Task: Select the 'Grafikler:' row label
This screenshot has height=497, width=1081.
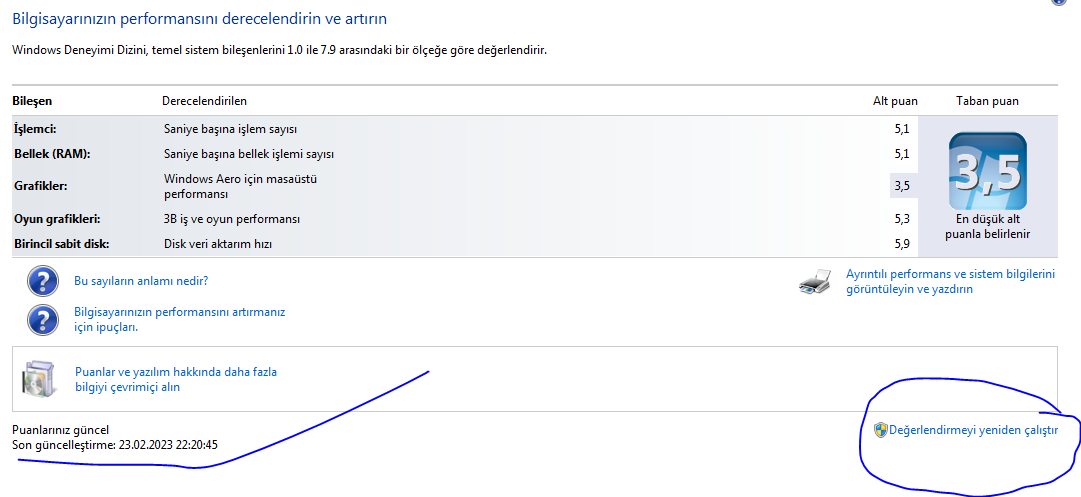Action: click(41, 185)
